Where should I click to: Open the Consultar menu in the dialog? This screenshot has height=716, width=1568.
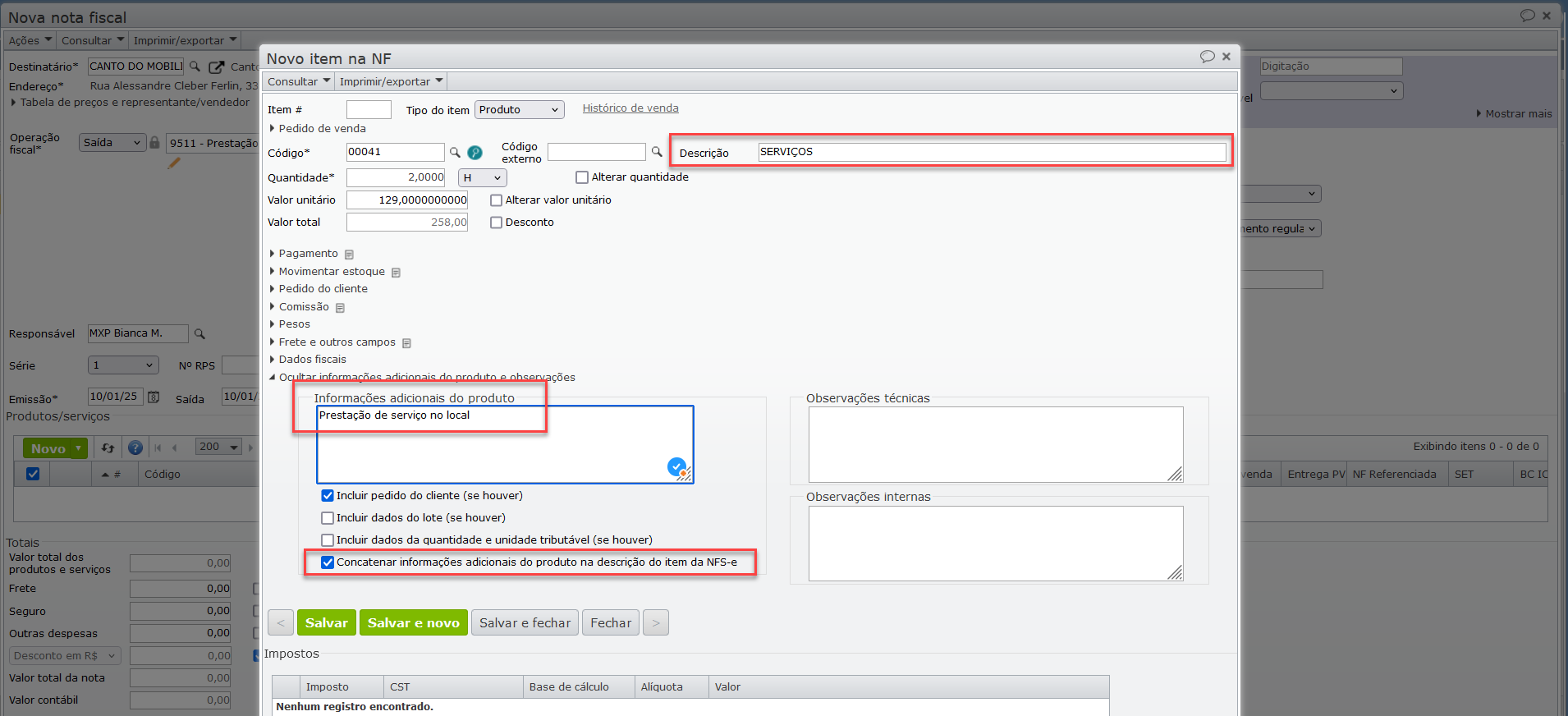[x=299, y=81]
